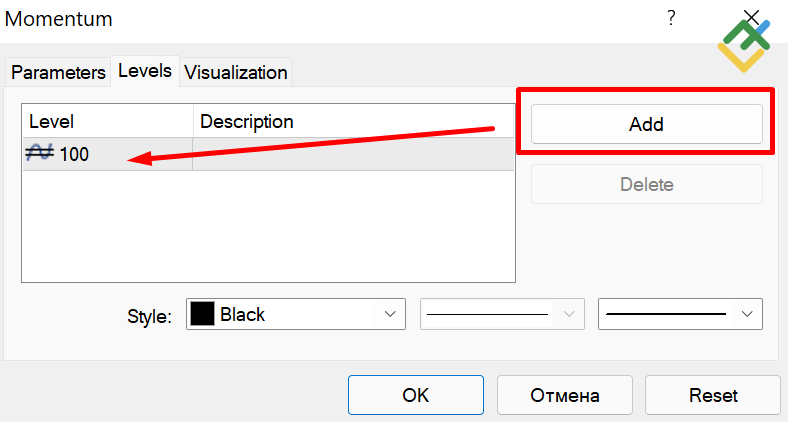This screenshot has width=788, height=422.
Task: Click the Delete button
Action: (646, 184)
